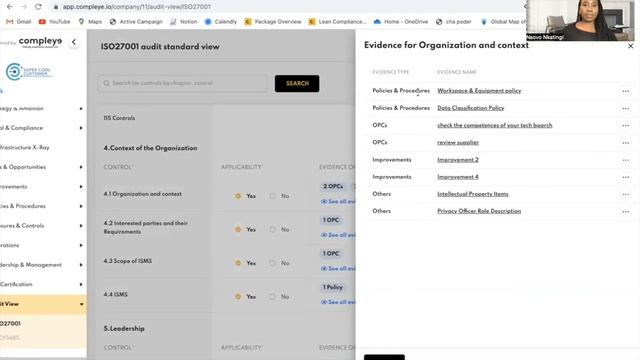Click the browser forward arrow

pyautogui.click(x=24, y=7)
